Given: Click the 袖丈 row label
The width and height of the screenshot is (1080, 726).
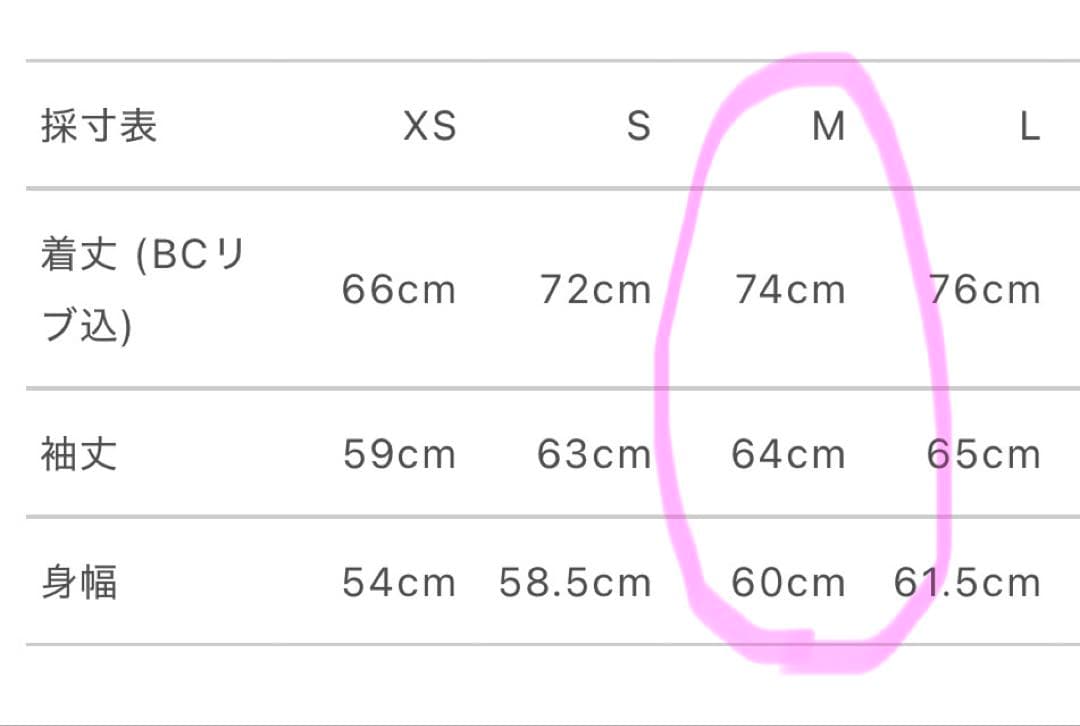Looking at the screenshot, I should click(x=79, y=454).
